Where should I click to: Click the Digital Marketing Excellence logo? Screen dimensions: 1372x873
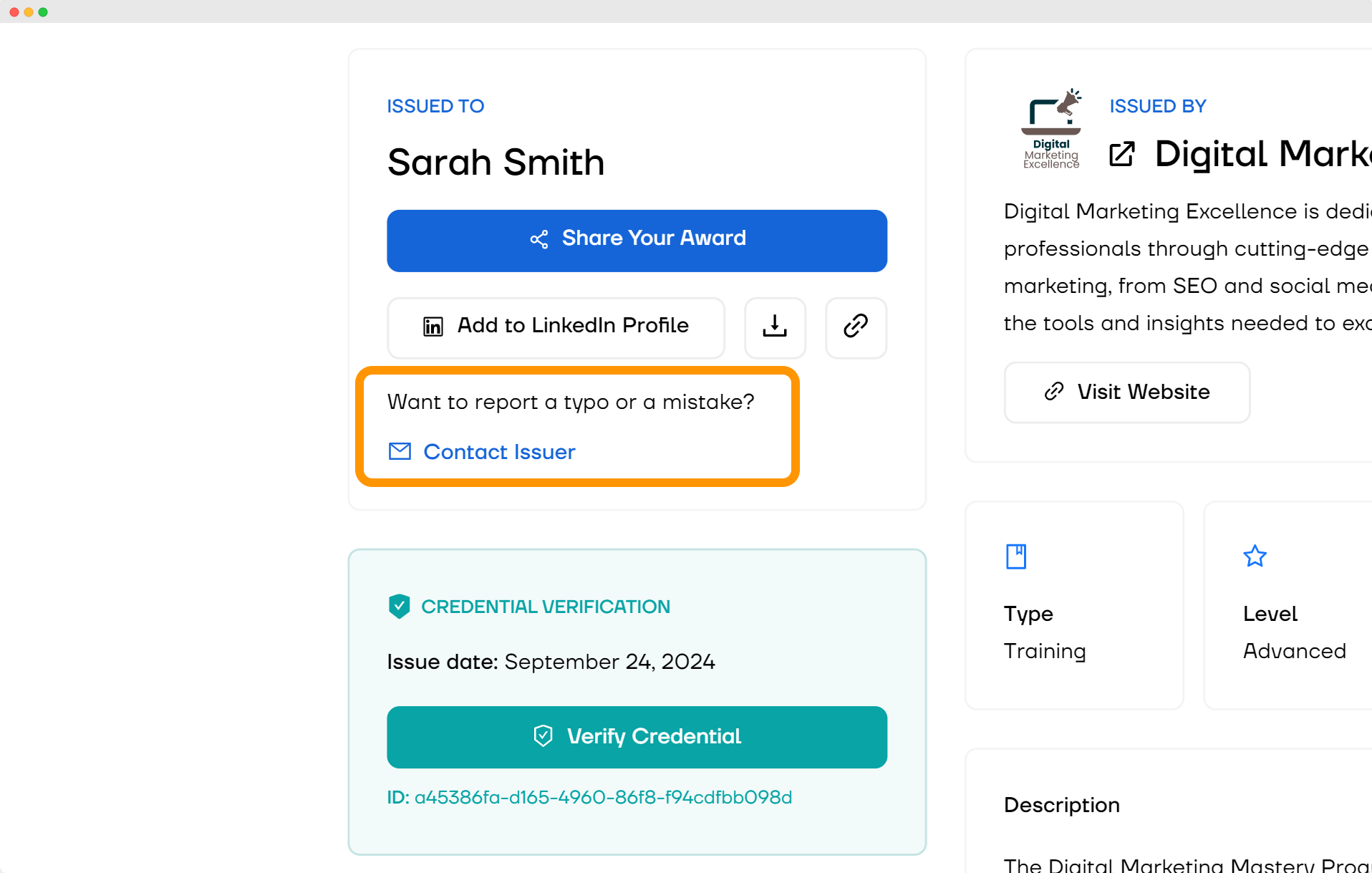(x=1050, y=130)
